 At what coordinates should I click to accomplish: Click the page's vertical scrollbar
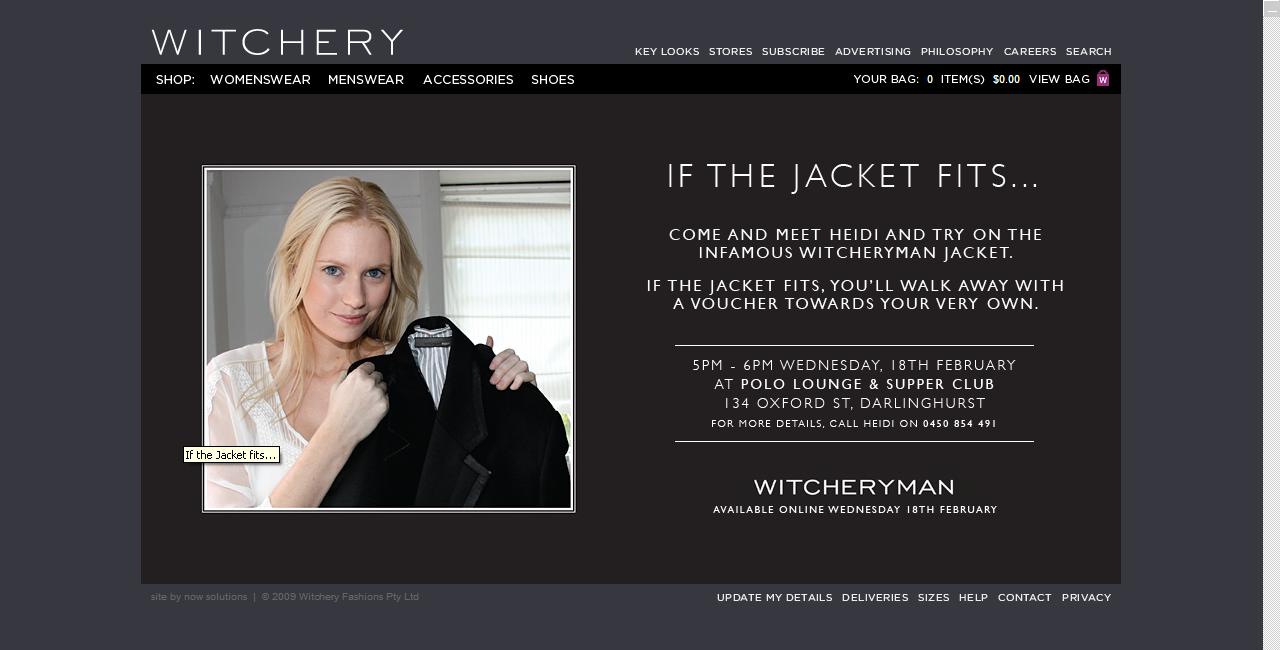(x=1271, y=325)
